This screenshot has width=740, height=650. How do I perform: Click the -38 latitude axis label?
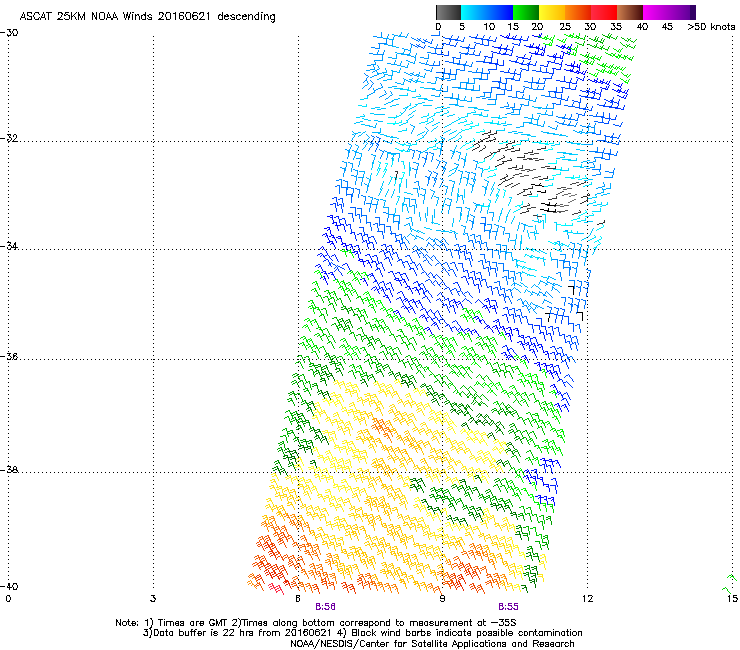point(9,470)
